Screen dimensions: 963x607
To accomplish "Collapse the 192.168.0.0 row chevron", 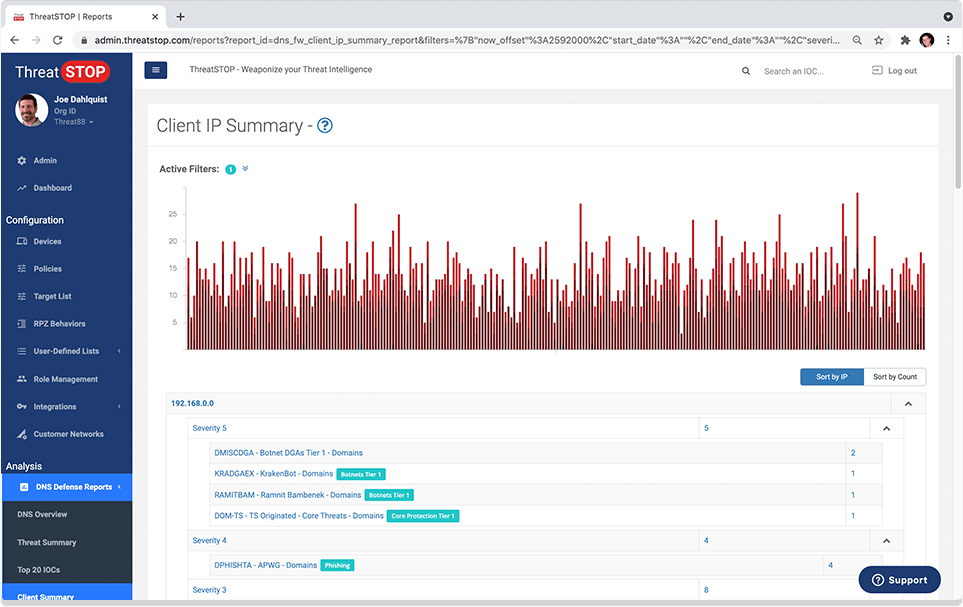I will click(908, 404).
